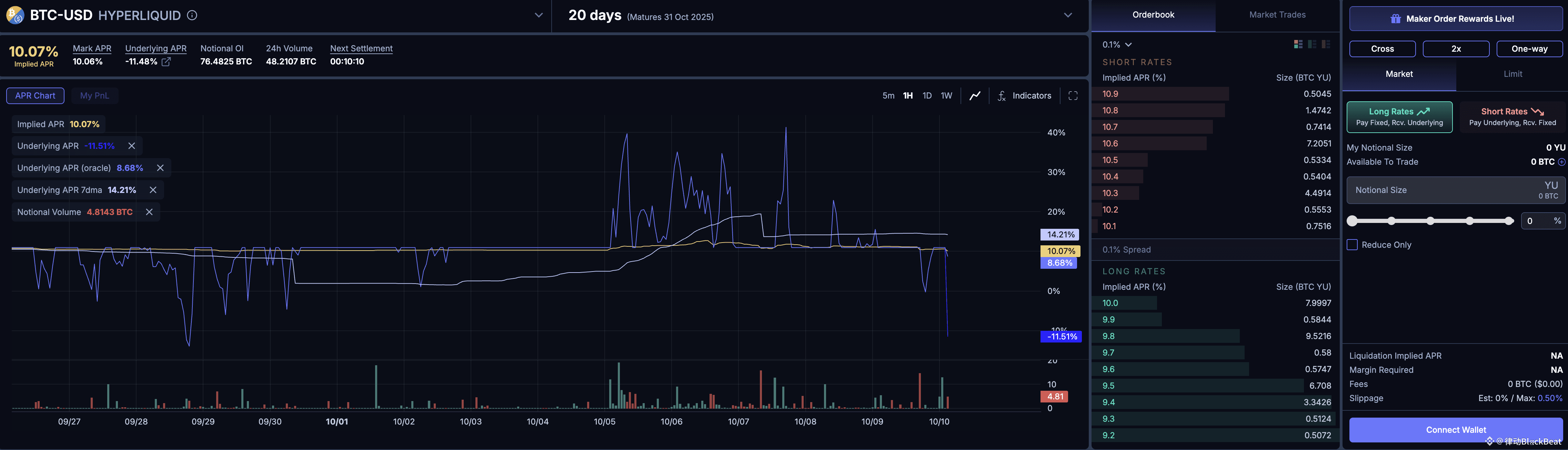The height and width of the screenshot is (450, 1568).
Task: Switch to Market Trades tab
Action: click(x=1277, y=14)
